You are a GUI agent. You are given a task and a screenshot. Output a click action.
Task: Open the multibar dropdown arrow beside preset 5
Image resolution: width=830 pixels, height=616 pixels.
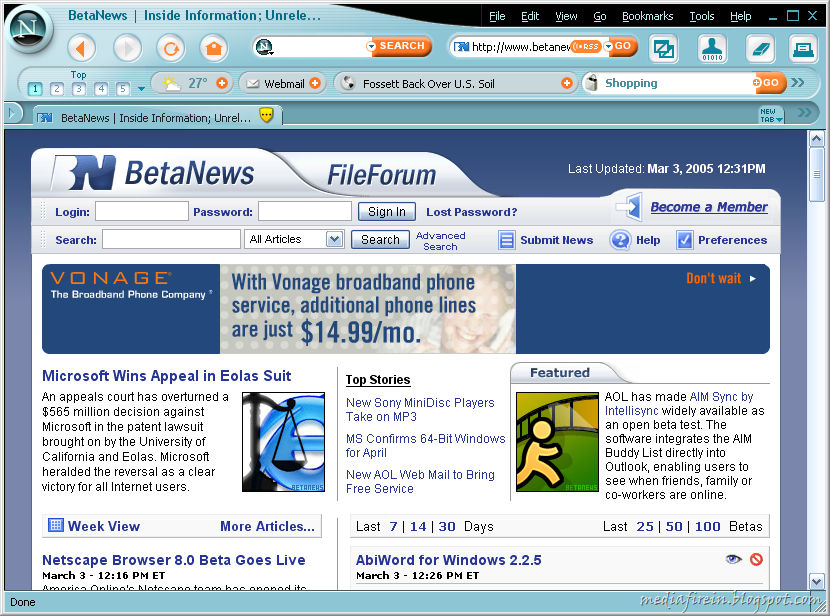(141, 89)
